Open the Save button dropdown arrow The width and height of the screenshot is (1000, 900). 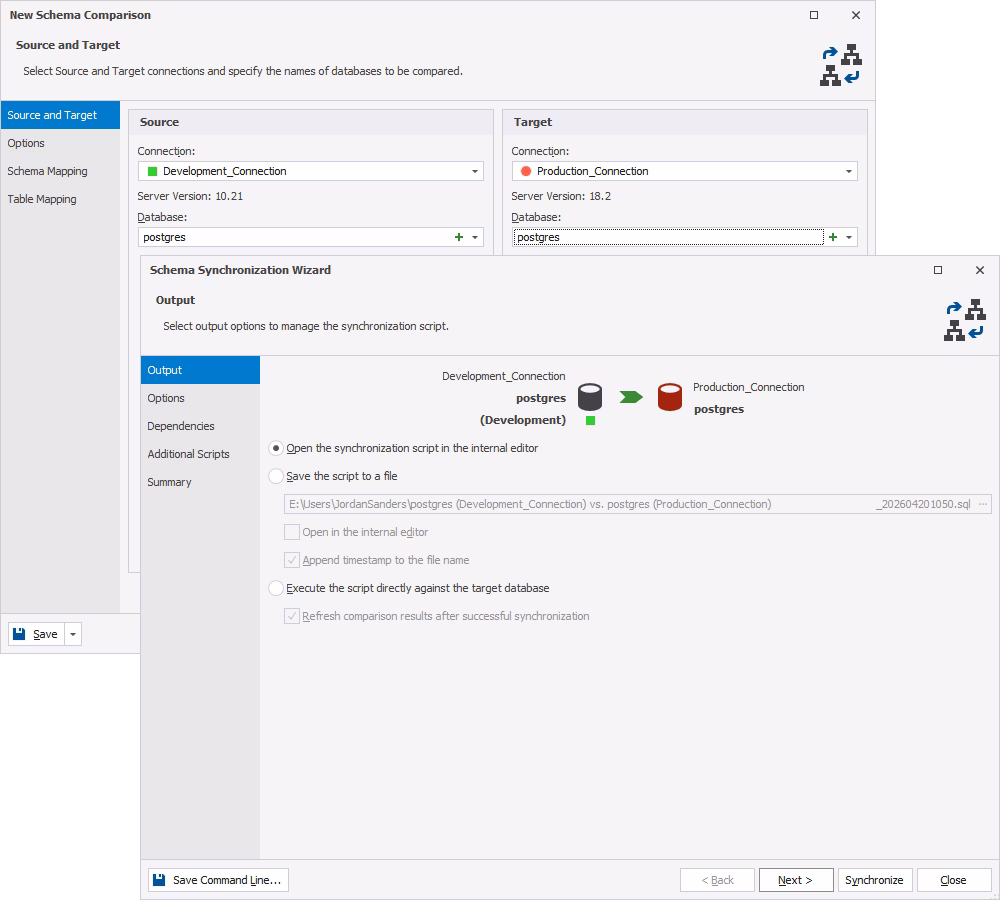(73, 634)
